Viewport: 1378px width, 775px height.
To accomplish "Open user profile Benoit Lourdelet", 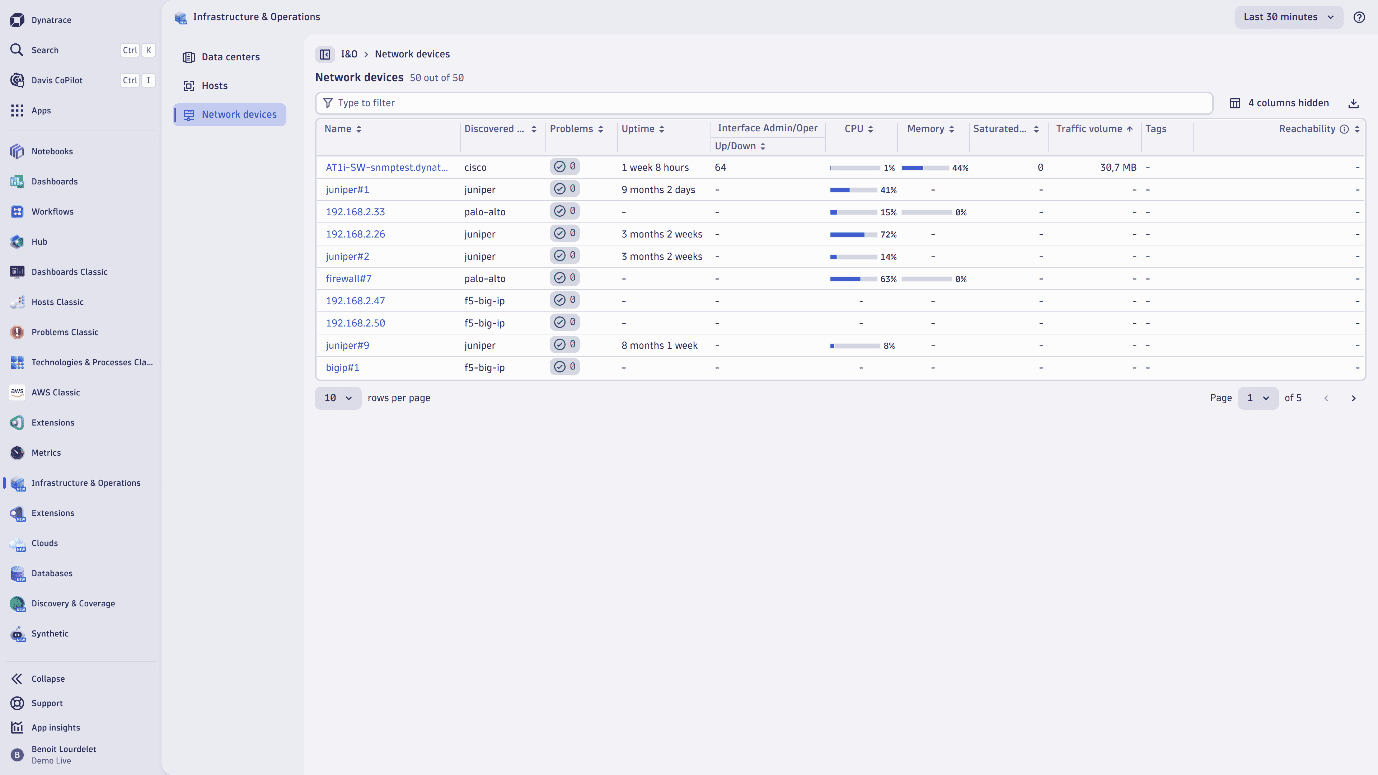I will (x=63, y=754).
